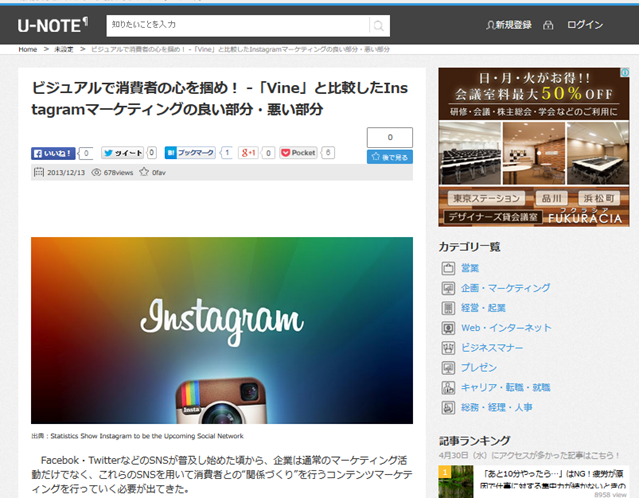Viewport: 639px width, 498px height.
Task: Open 総務・経理・人事 category
Action: (x=496, y=408)
